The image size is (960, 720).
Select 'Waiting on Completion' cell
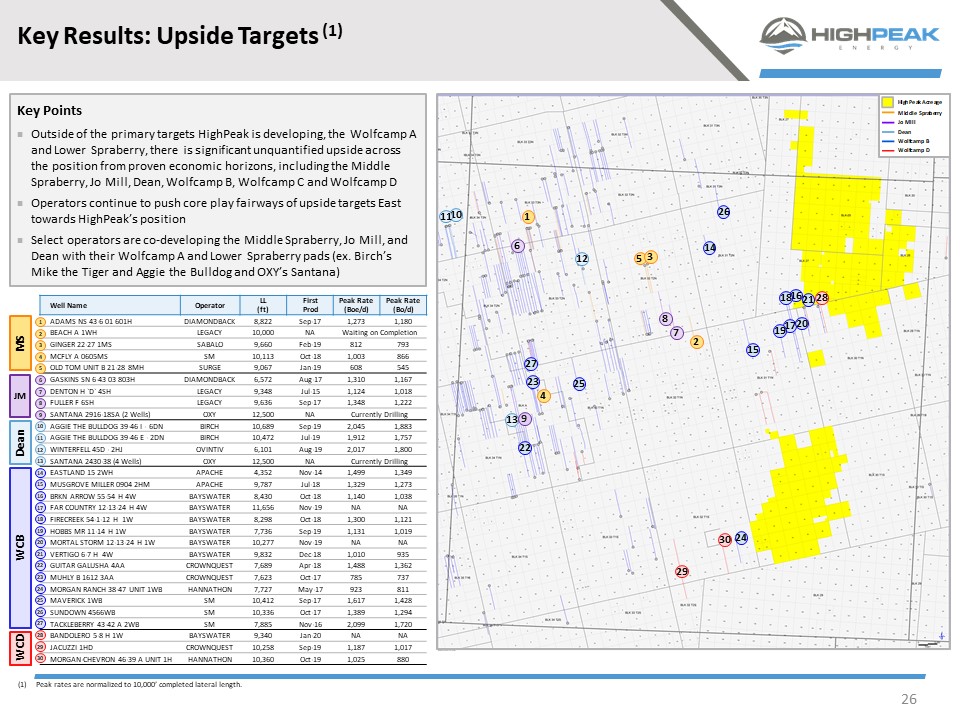(x=380, y=333)
